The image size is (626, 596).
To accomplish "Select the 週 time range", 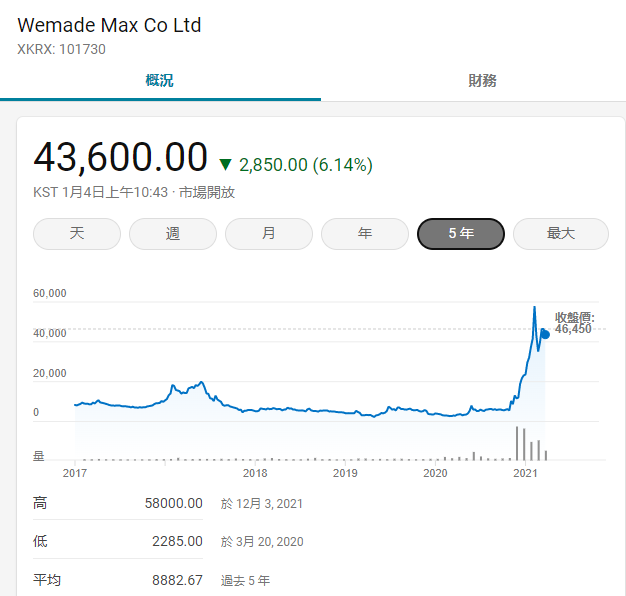I will 173,234.
